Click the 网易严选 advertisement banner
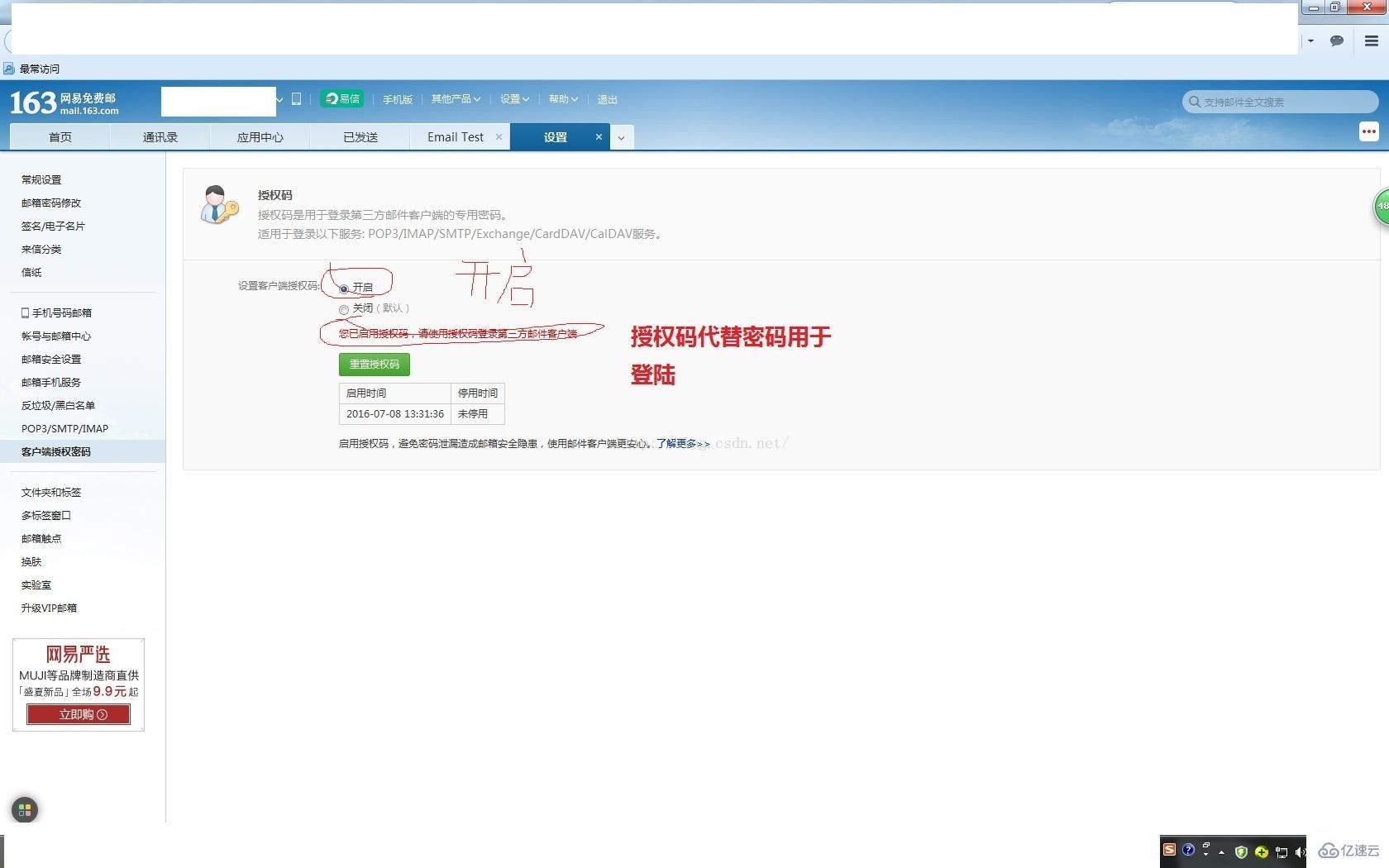Screen dimensions: 1389x868 coord(79,684)
